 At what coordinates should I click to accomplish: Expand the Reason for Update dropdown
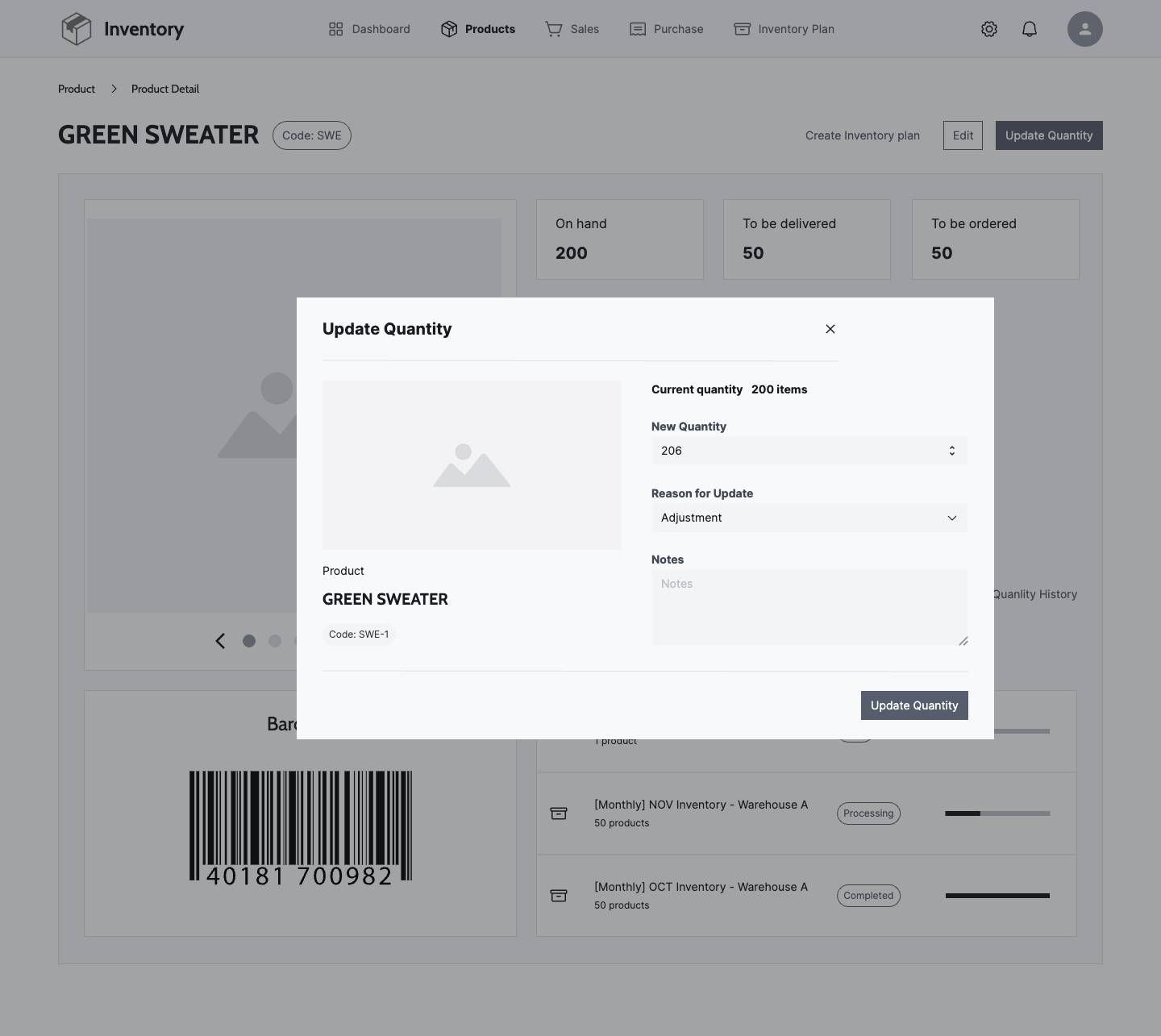[x=809, y=518]
